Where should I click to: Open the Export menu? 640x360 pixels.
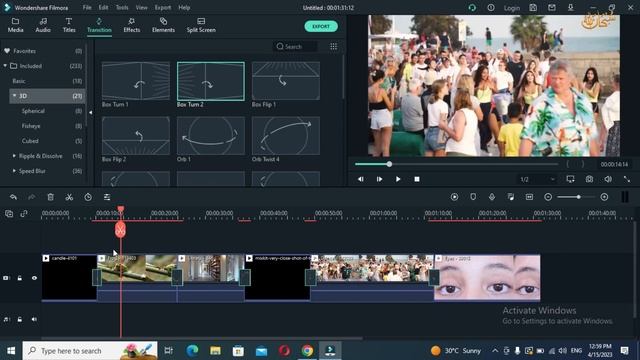[x=163, y=7]
